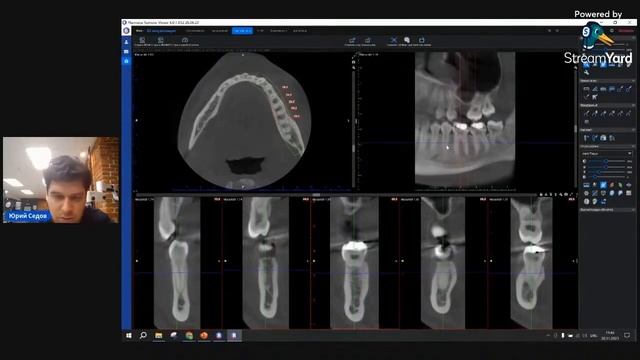This screenshot has height=360, width=640.
Task: Select the ruler distance tool in right panel
Action: click(586, 89)
